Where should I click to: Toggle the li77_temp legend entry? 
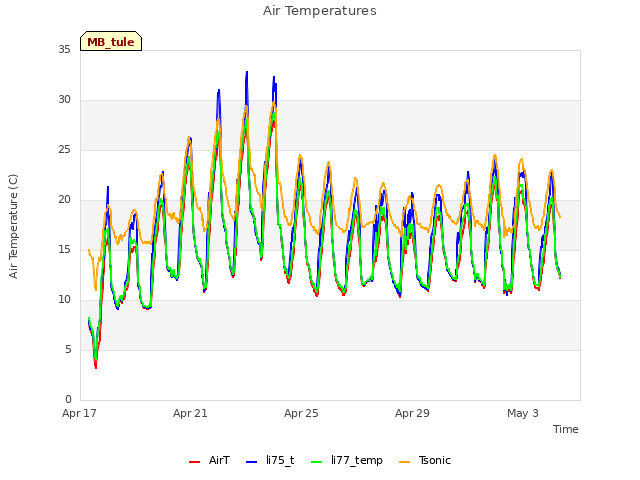(347, 460)
